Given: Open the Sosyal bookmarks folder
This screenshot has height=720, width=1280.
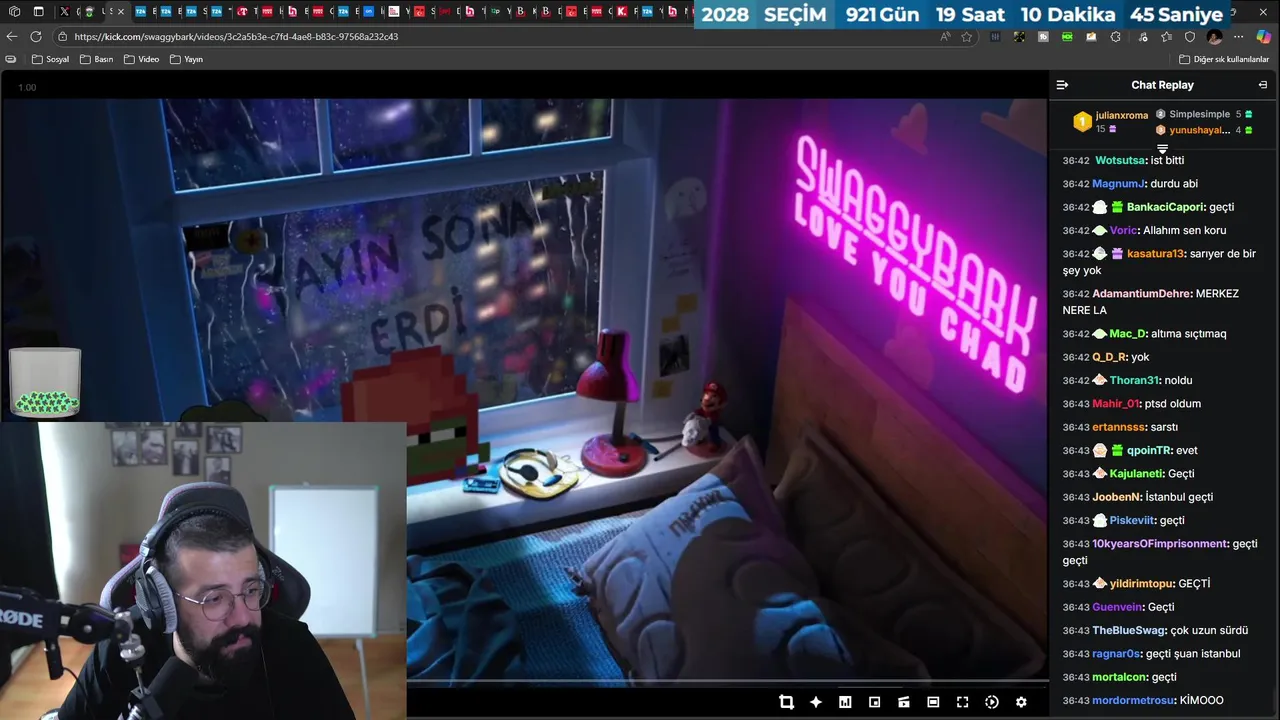Looking at the screenshot, I should coord(51,59).
